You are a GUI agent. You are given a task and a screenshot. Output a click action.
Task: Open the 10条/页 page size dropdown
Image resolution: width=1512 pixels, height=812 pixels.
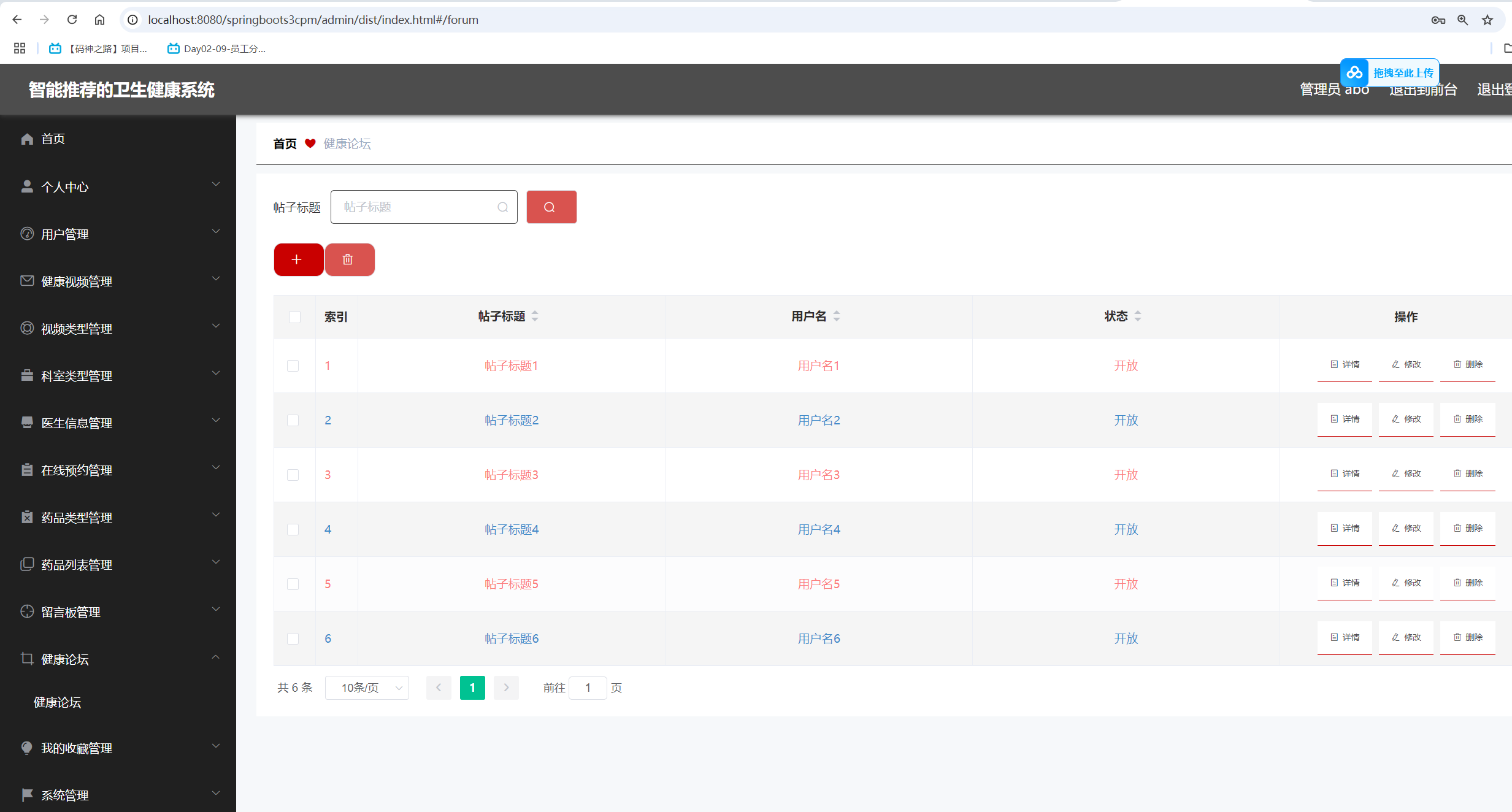pos(367,688)
